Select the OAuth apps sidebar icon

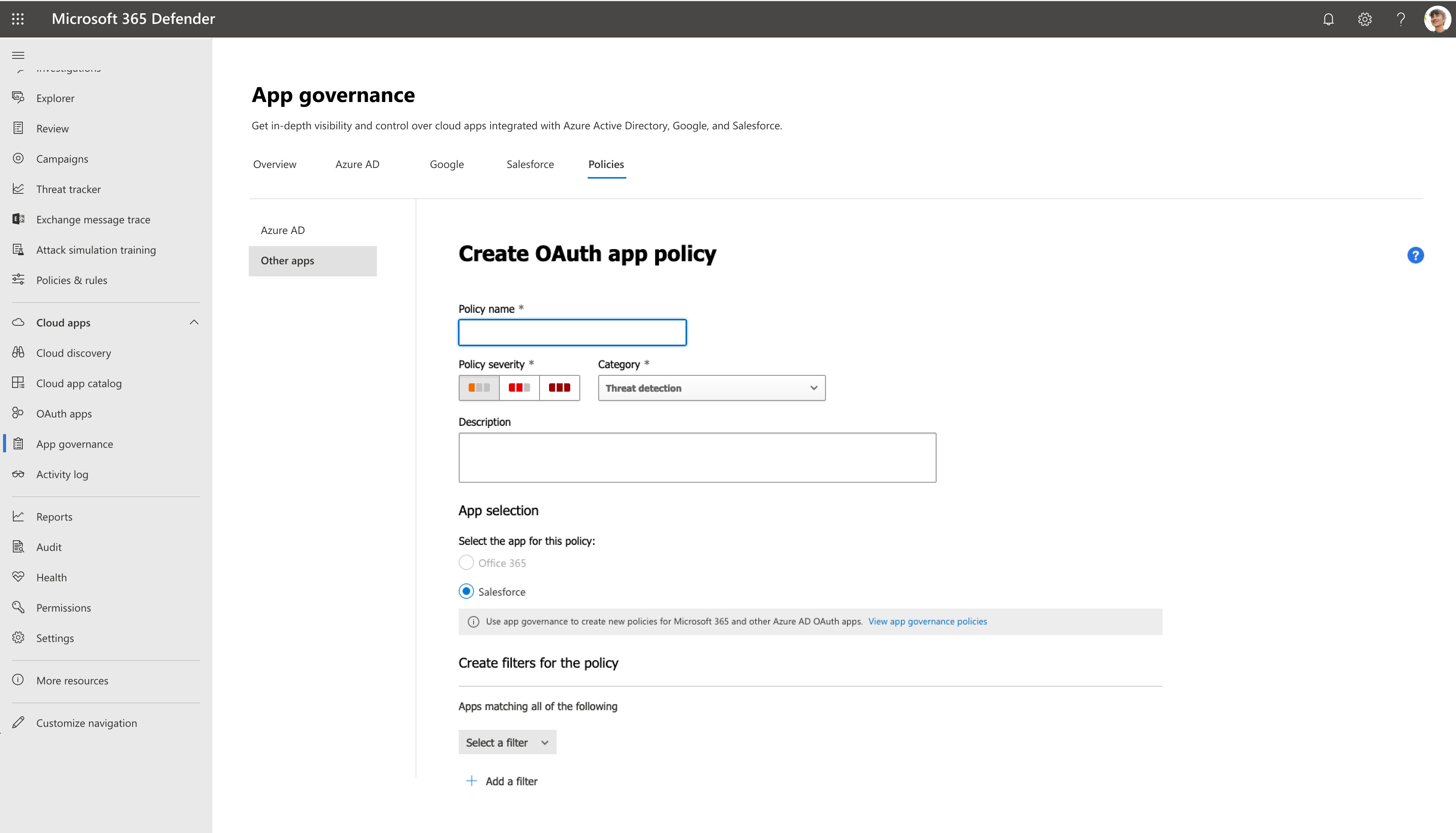tap(18, 413)
